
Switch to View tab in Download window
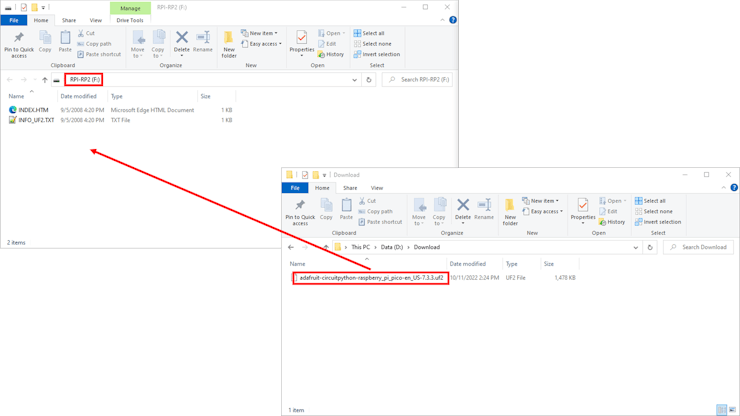click(377, 188)
